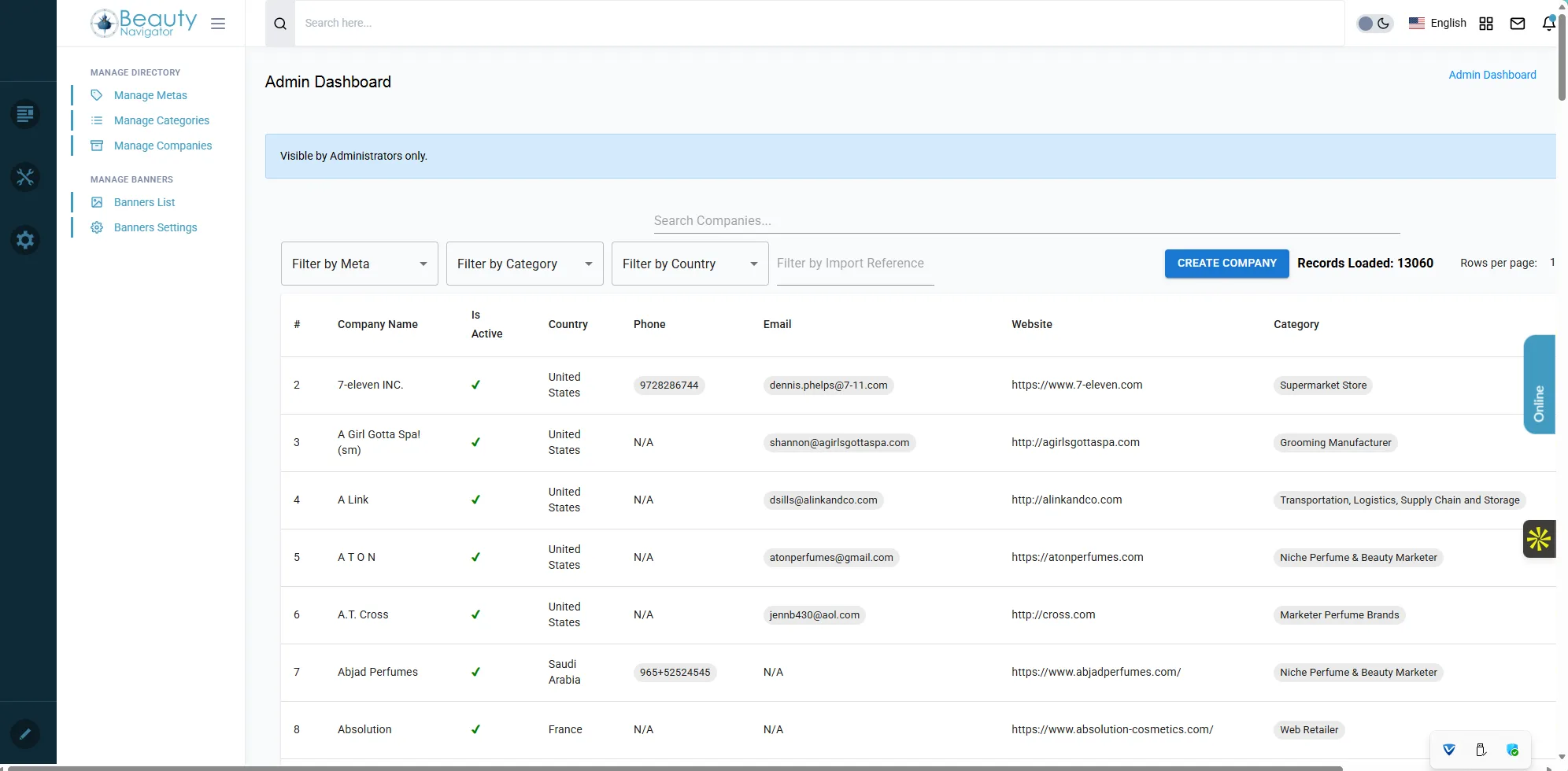Open the crossed tools icon in left rail
Viewport: 1568px width, 771px height.
pyautogui.click(x=25, y=177)
